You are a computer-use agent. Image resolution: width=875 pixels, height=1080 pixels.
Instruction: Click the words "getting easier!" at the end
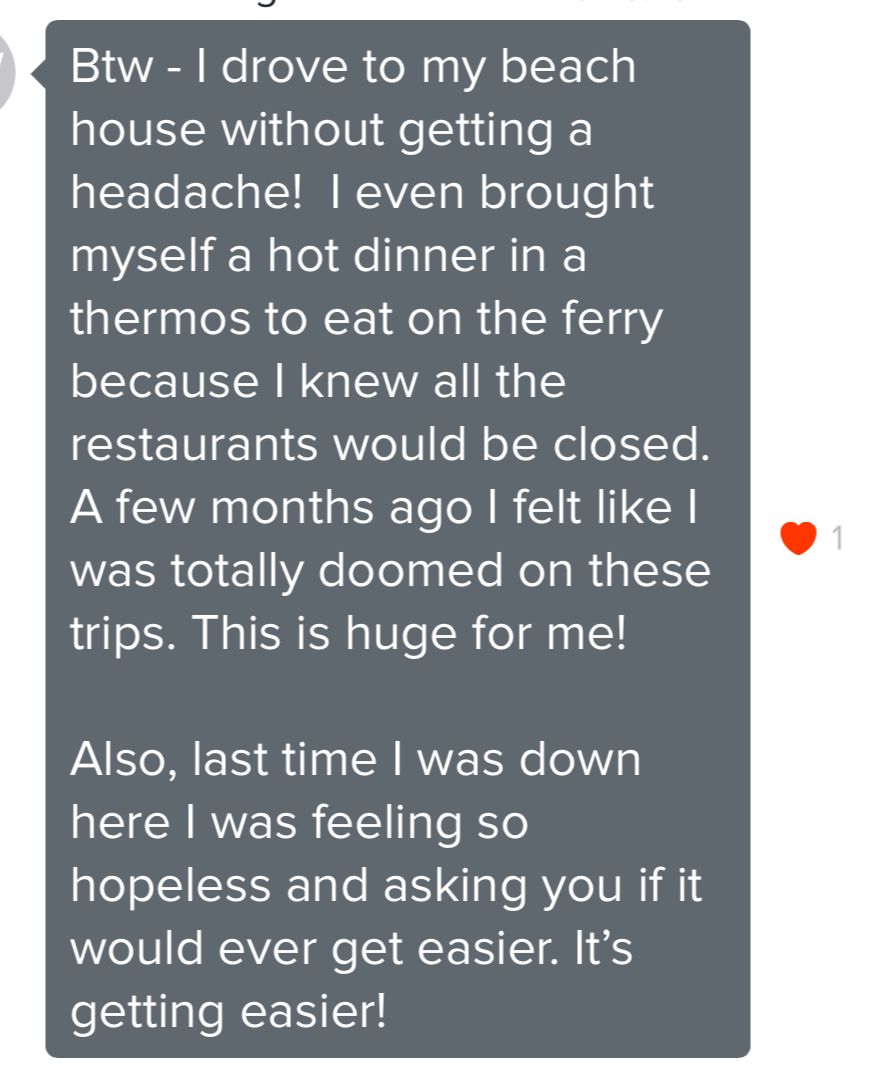click(x=228, y=1012)
